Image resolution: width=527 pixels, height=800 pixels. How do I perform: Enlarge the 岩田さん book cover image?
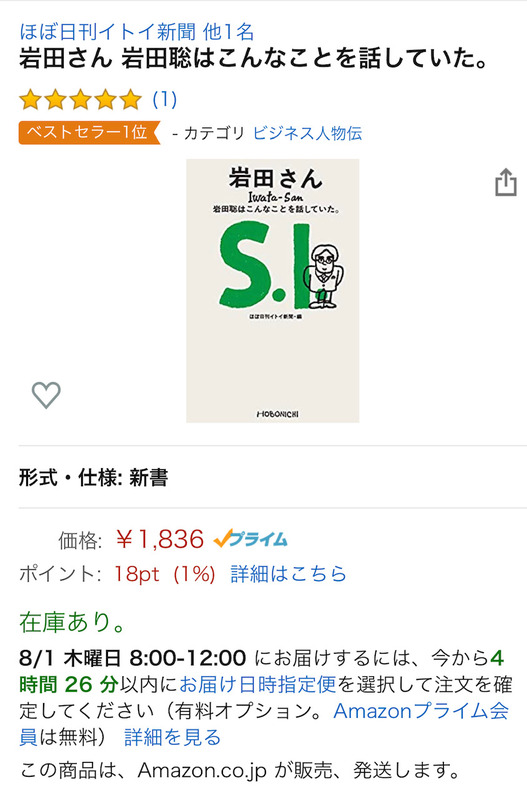pos(273,291)
